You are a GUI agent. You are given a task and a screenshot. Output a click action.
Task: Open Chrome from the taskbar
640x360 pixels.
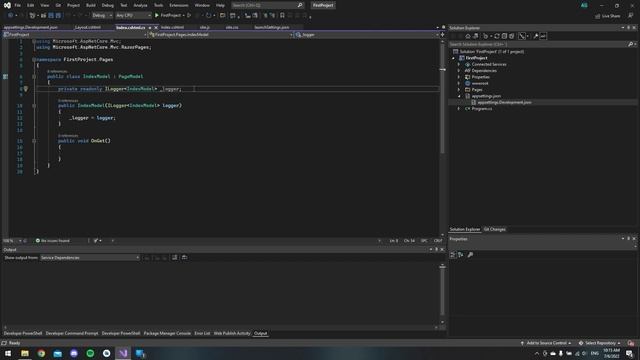(x=41, y=353)
